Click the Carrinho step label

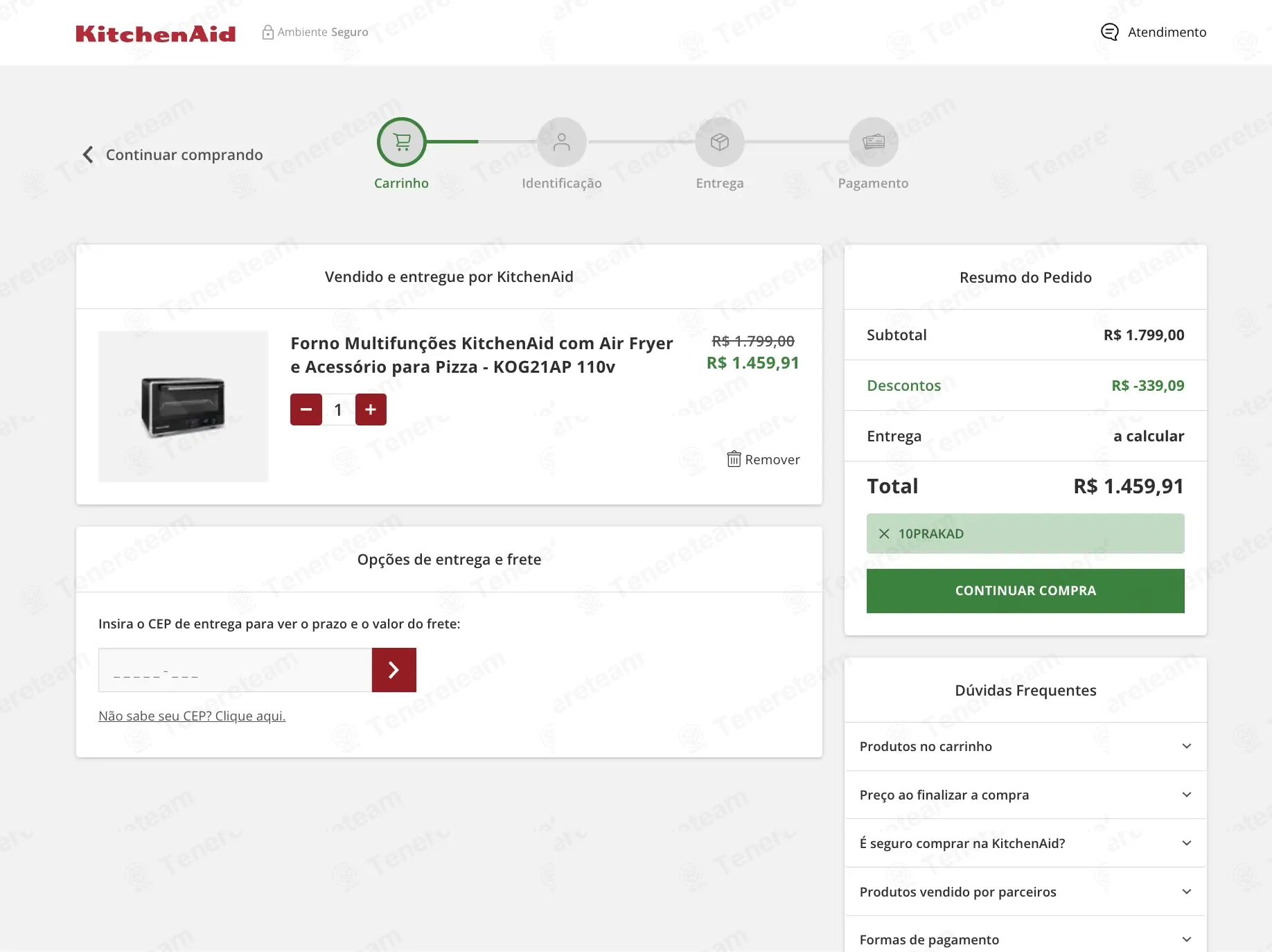(x=402, y=183)
